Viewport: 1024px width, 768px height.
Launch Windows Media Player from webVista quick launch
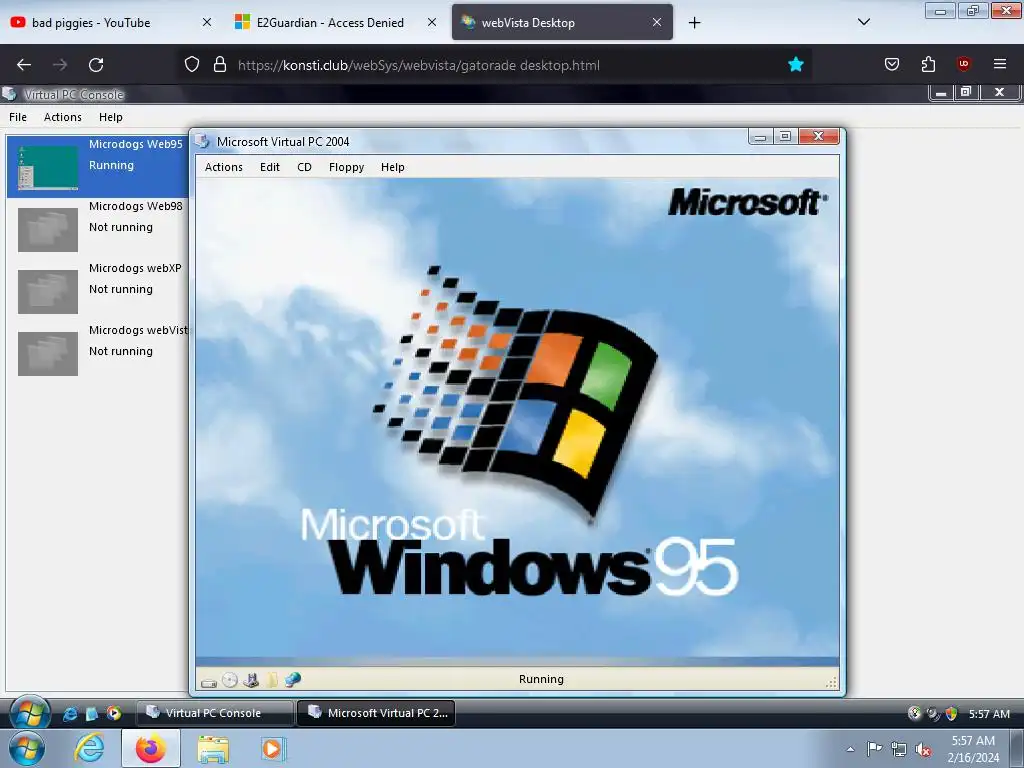pos(114,713)
